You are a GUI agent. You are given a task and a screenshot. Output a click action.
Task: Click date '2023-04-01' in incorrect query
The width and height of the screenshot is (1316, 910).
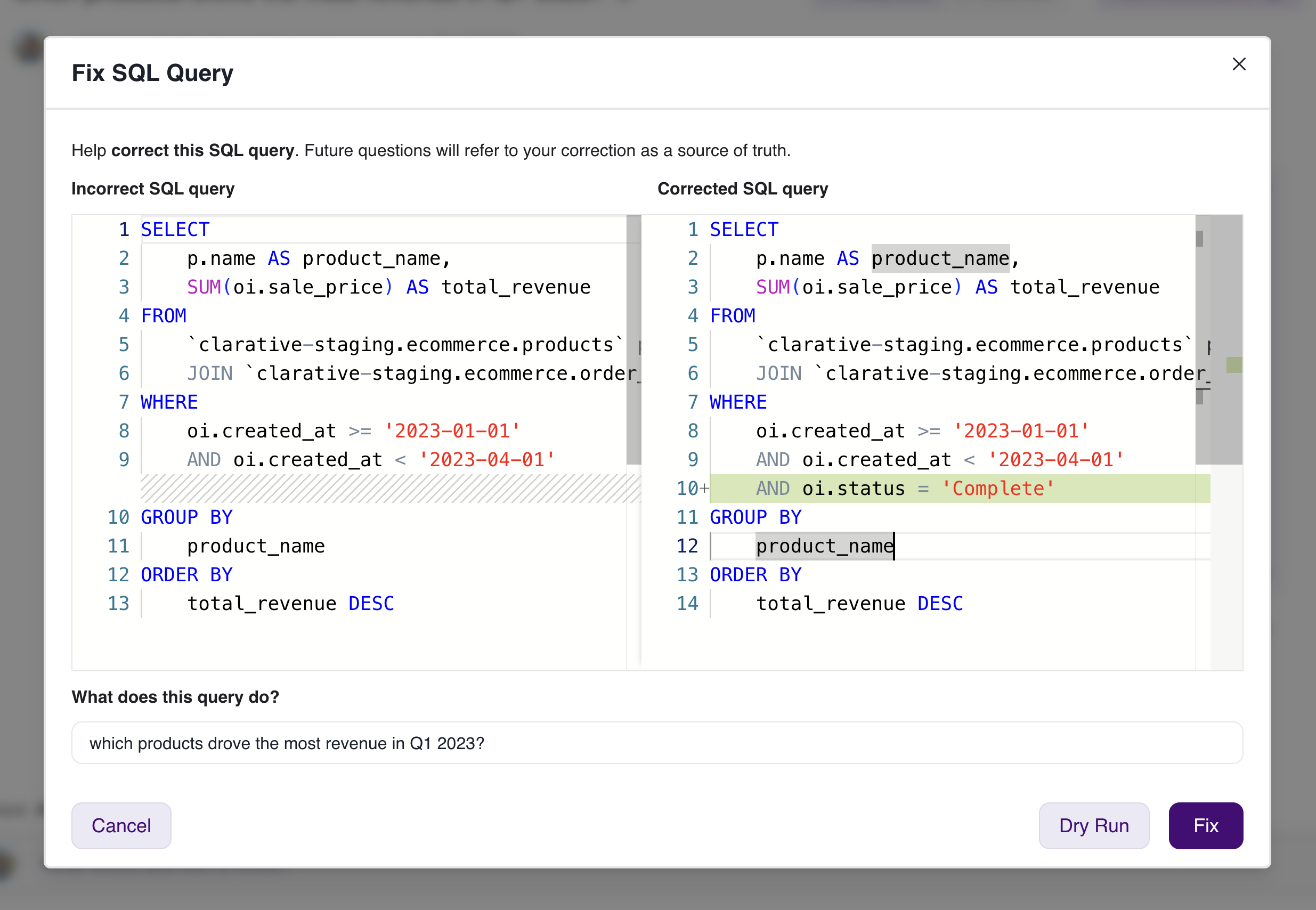(486, 460)
